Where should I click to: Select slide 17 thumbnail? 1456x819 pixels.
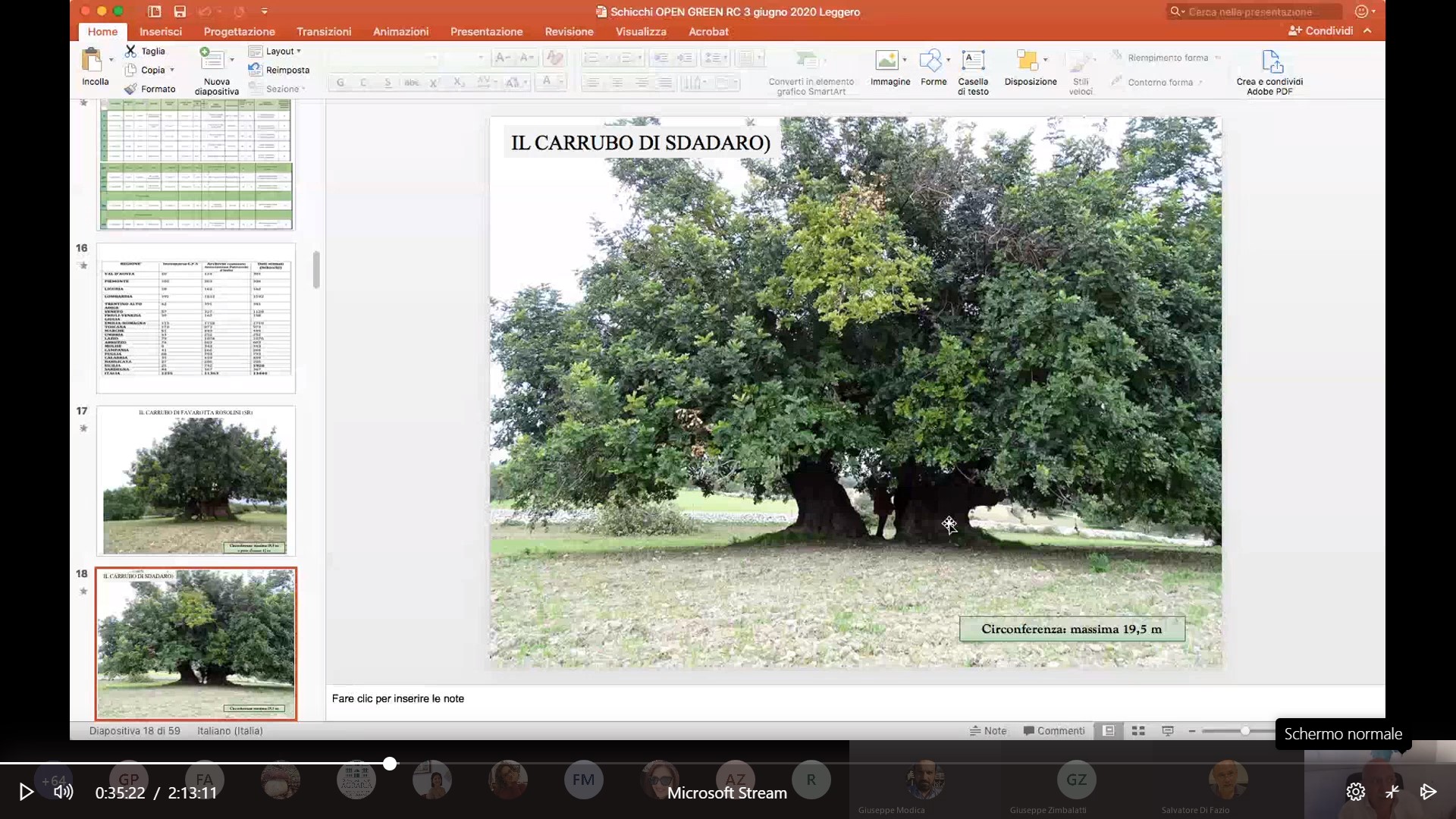196,481
